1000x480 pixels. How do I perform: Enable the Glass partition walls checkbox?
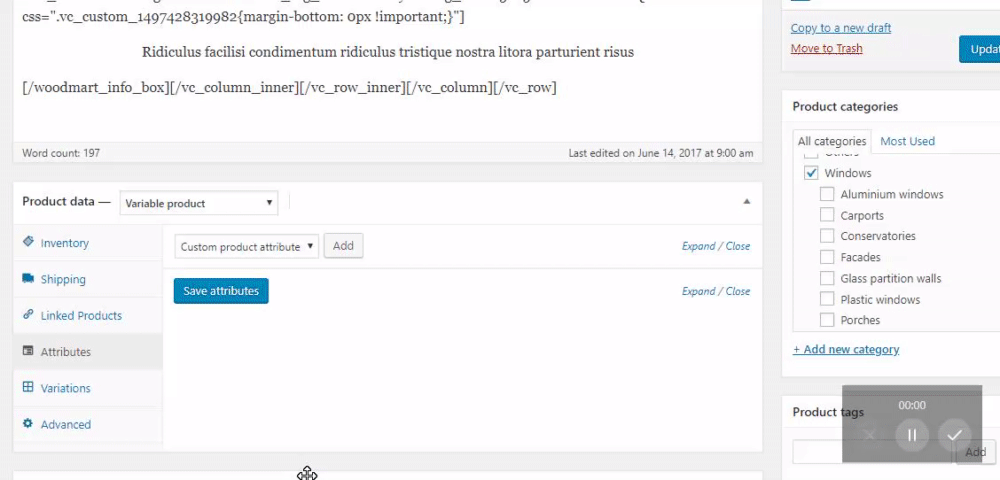coord(827,278)
